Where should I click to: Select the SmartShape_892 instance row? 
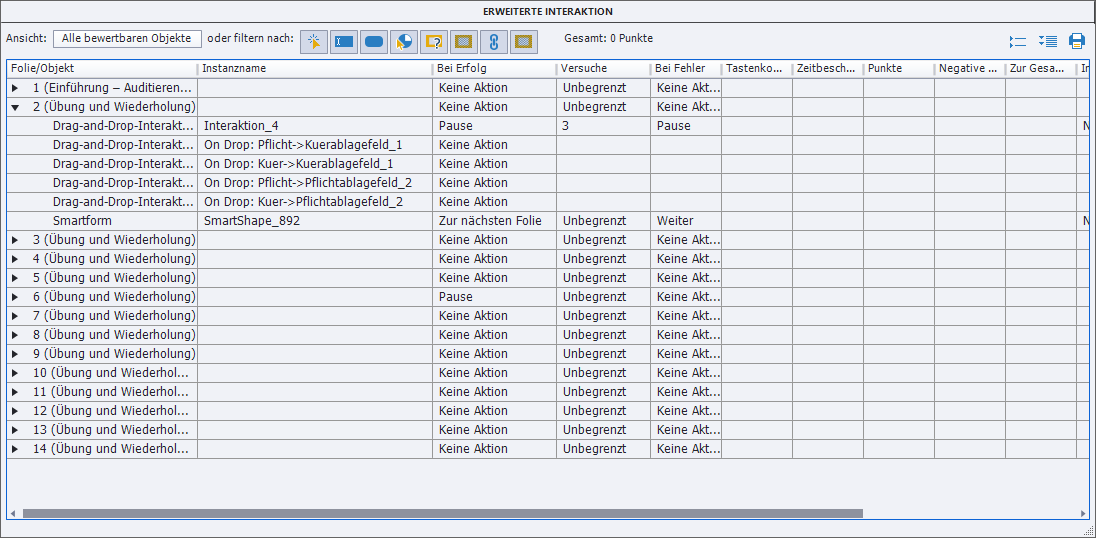point(251,221)
